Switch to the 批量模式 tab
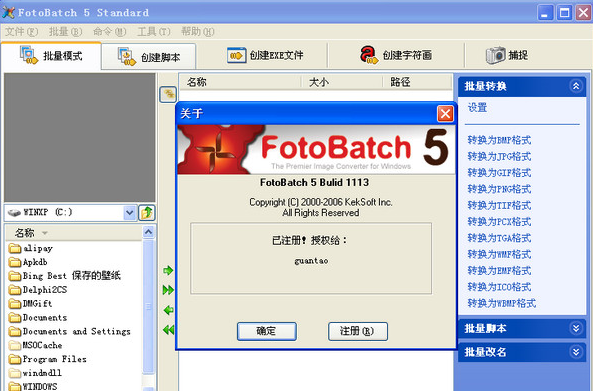This screenshot has height=391, width=593. [51, 56]
